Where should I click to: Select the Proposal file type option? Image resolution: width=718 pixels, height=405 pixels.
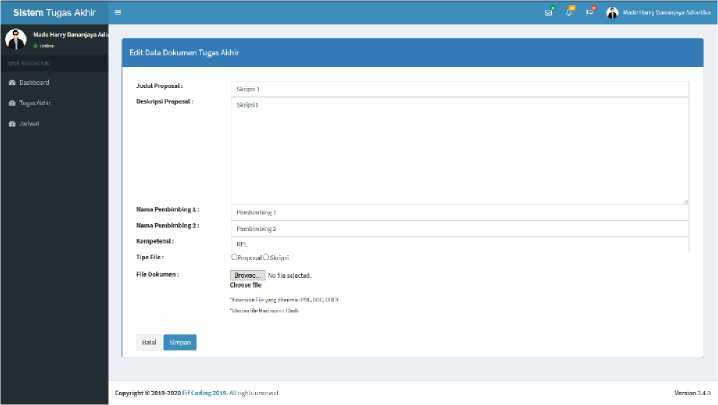click(x=234, y=257)
